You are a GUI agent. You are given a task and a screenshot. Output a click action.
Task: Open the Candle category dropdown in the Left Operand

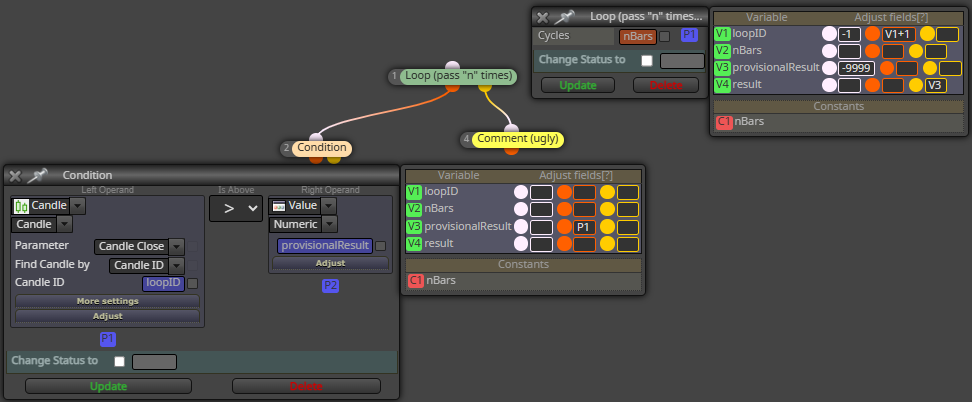pyautogui.click(x=78, y=205)
